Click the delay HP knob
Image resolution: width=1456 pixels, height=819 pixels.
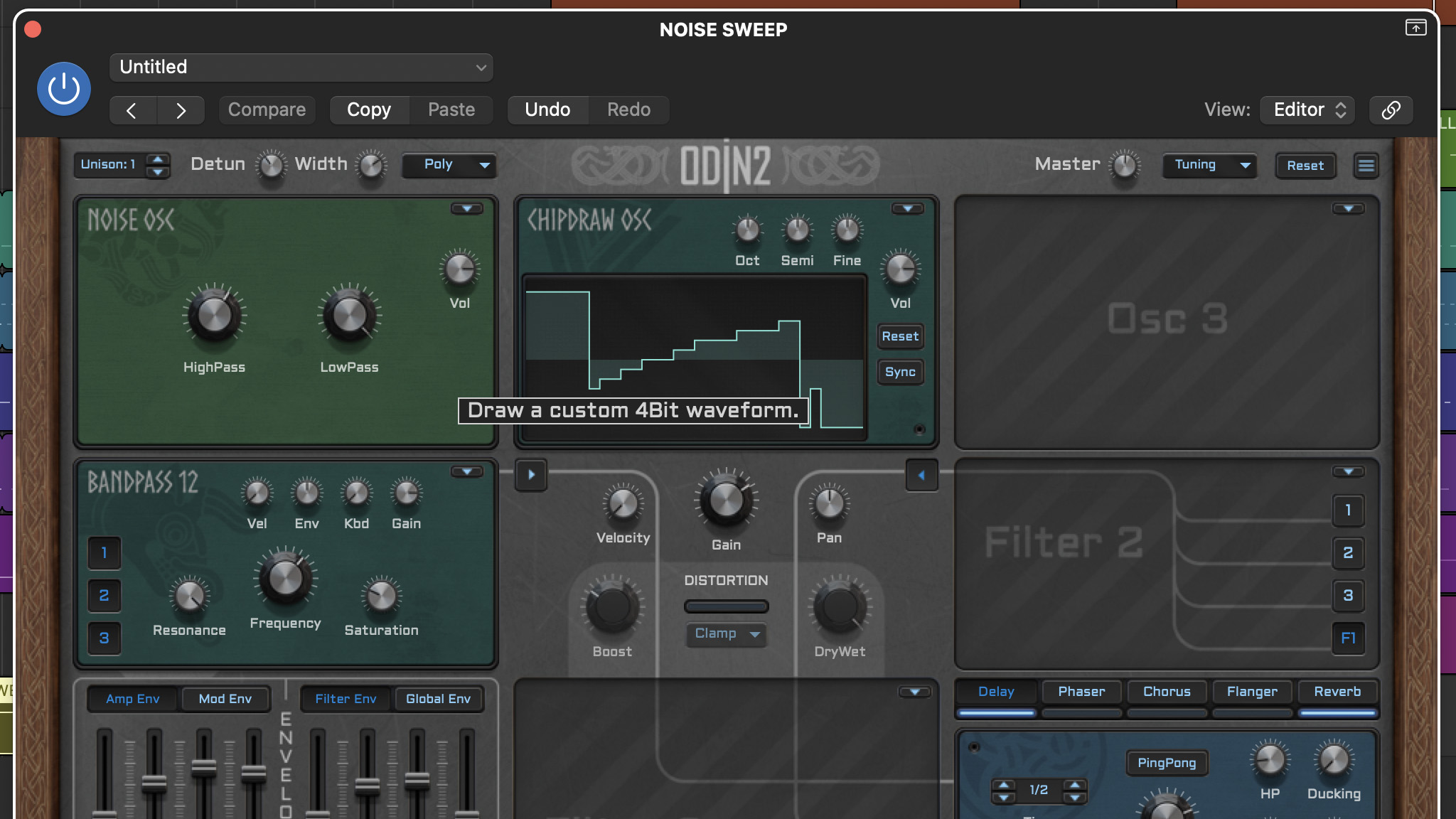1270,759
